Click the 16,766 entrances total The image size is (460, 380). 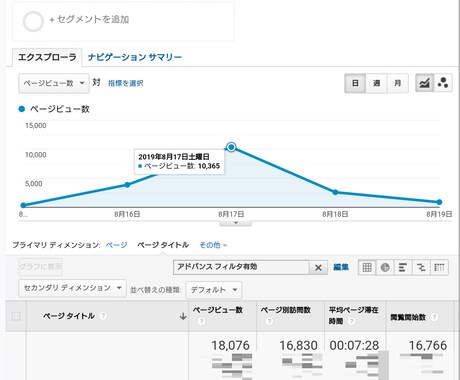(x=428, y=345)
